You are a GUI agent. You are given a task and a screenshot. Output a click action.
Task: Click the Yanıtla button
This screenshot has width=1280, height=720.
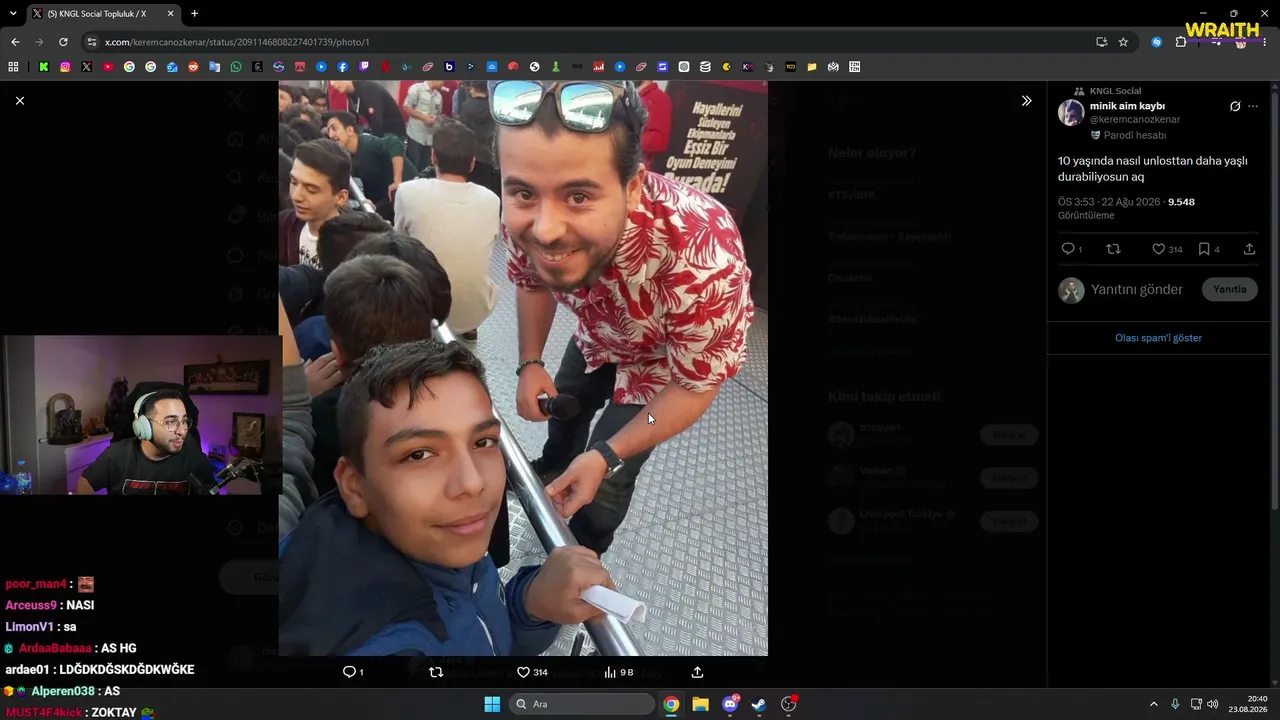point(1230,289)
